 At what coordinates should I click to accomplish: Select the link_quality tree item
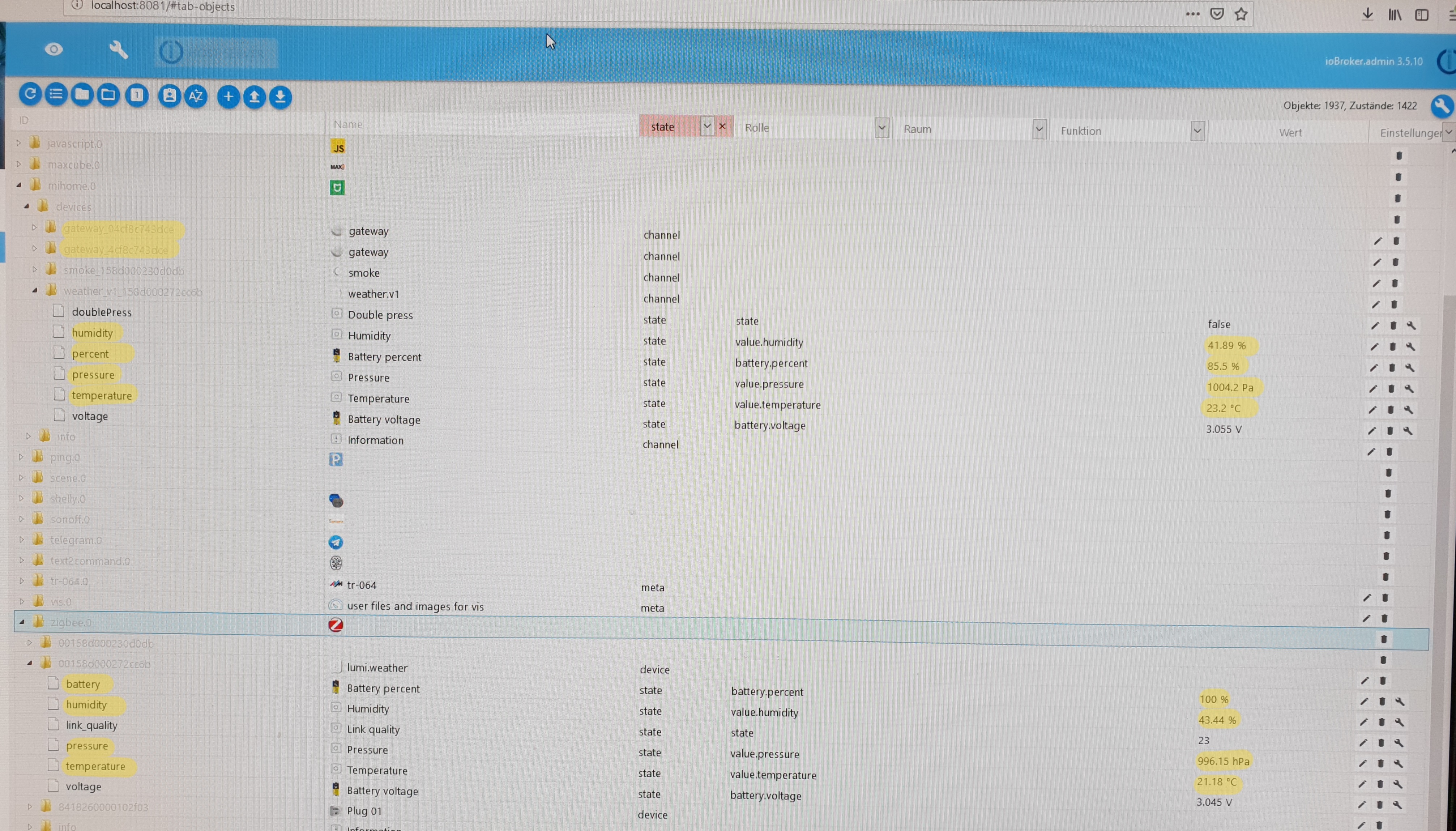click(91, 725)
